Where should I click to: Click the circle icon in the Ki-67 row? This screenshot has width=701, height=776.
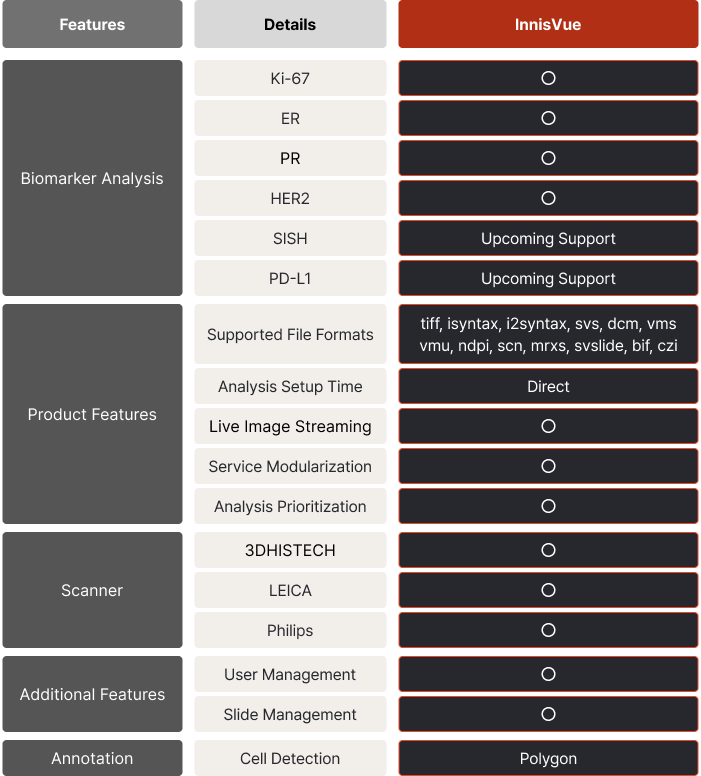pyautogui.click(x=548, y=78)
